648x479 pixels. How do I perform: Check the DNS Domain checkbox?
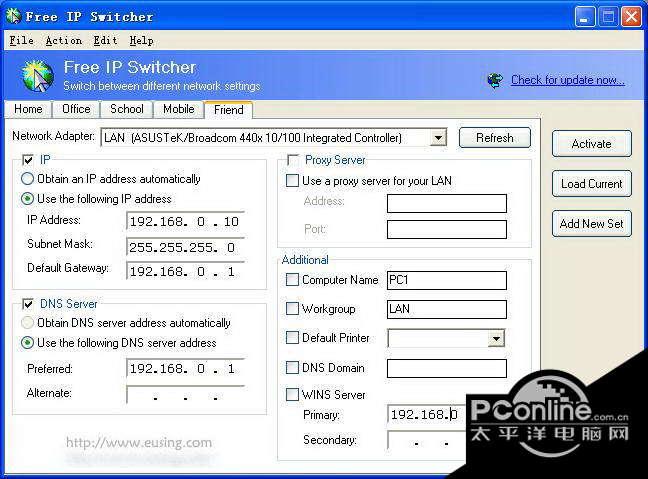point(292,367)
